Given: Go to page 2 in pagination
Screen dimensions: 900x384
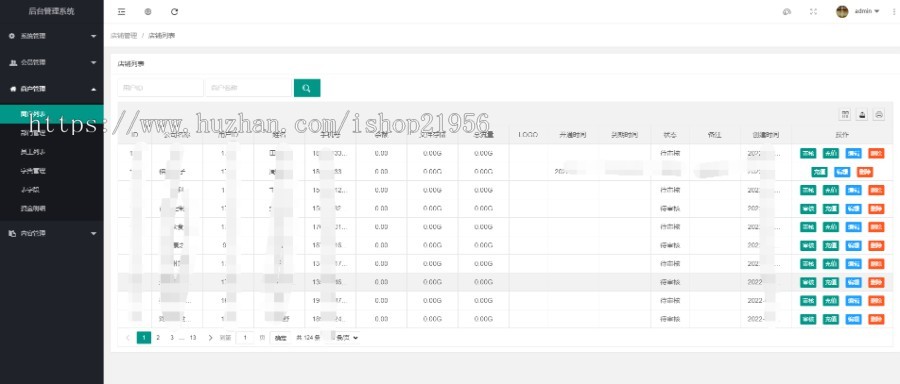Looking at the screenshot, I should click(x=158, y=338).
